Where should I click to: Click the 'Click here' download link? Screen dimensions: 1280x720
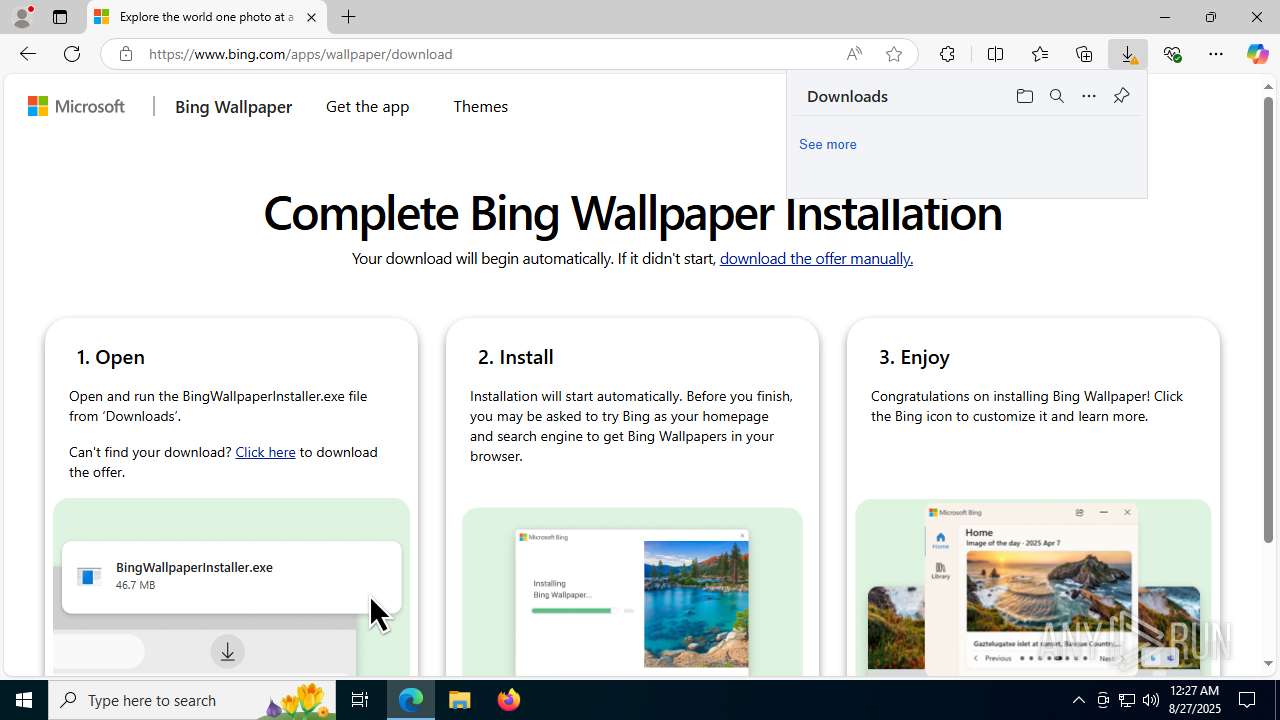265,452
